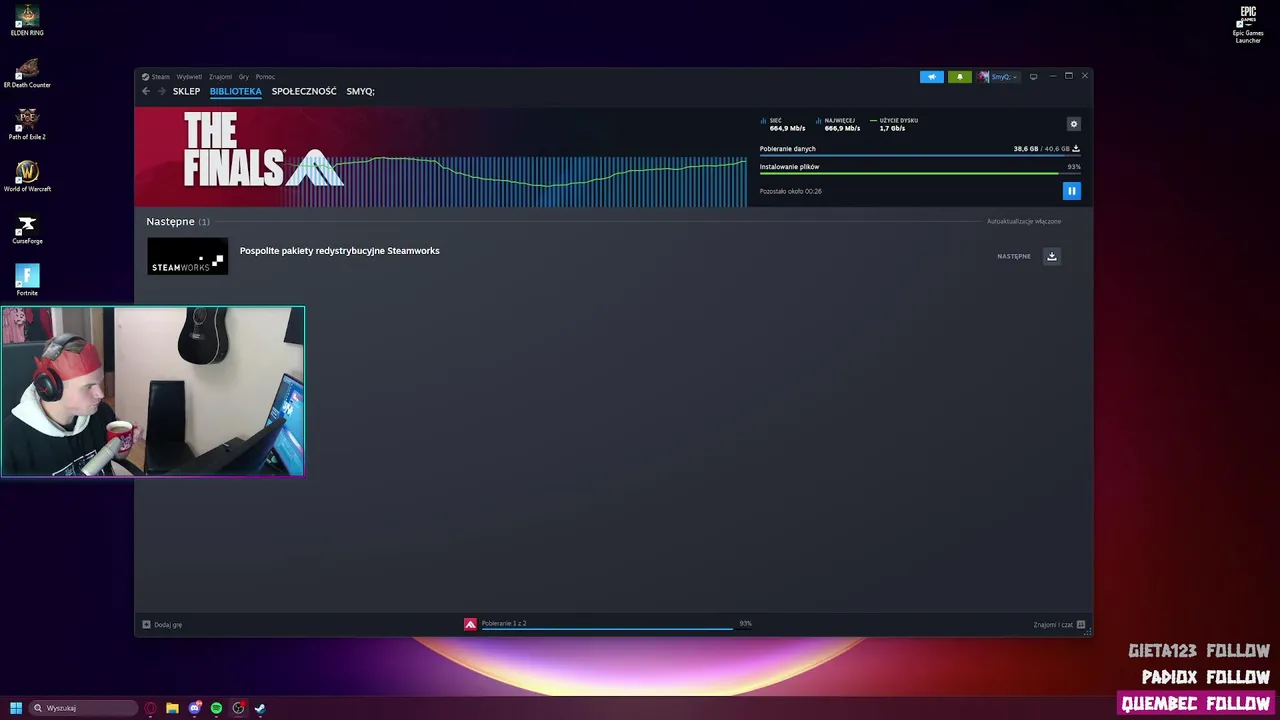Click the 'Dodaj grę' button

tap(162, 624)
